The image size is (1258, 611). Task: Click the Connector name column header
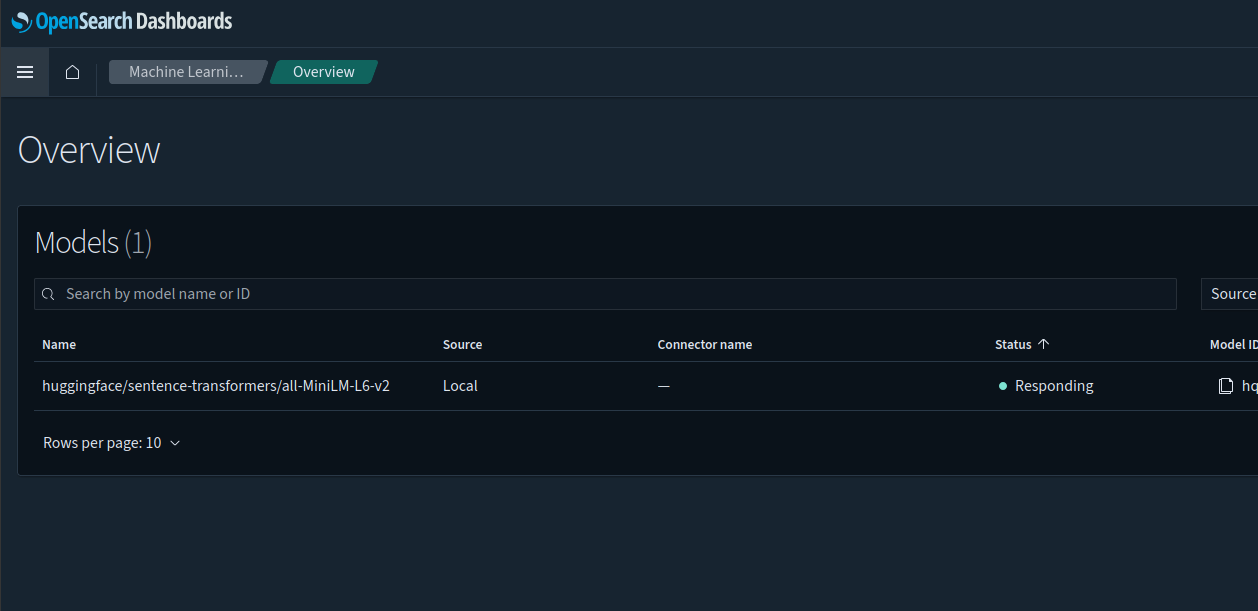[x=704, y=344]
